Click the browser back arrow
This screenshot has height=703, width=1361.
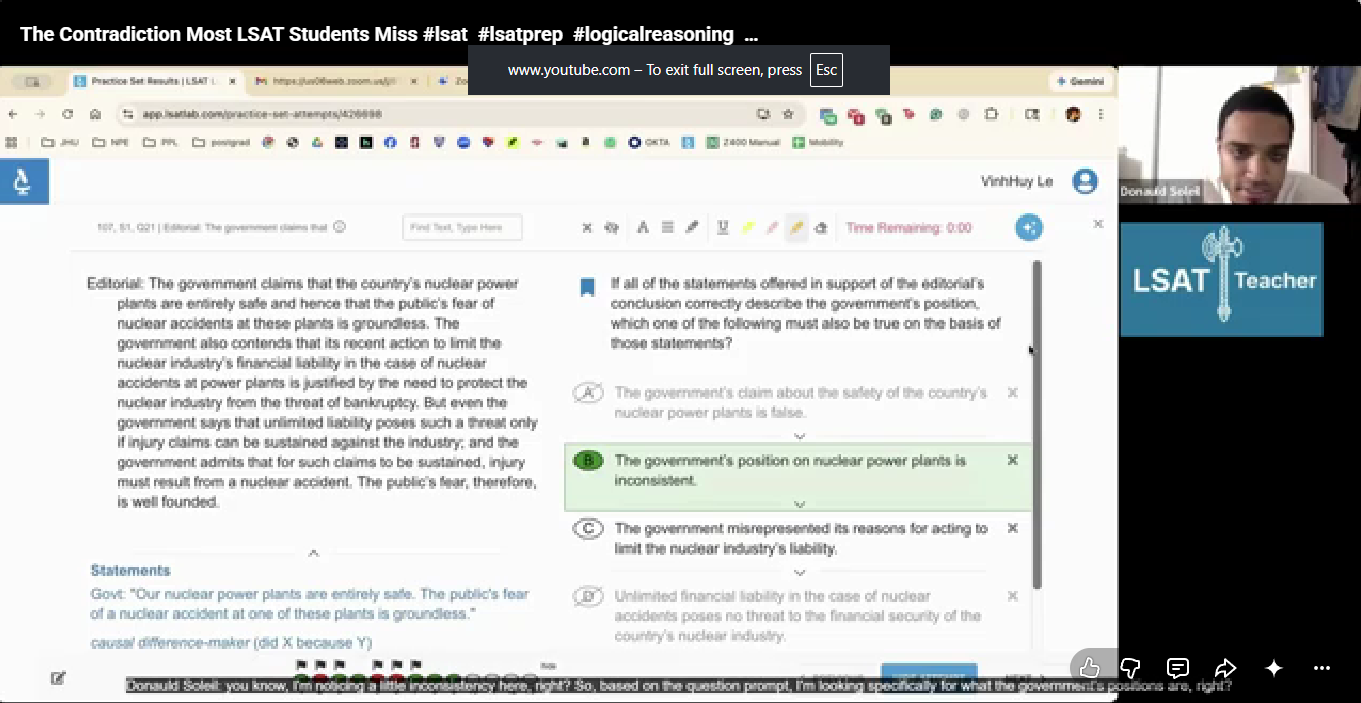(14, 114)
